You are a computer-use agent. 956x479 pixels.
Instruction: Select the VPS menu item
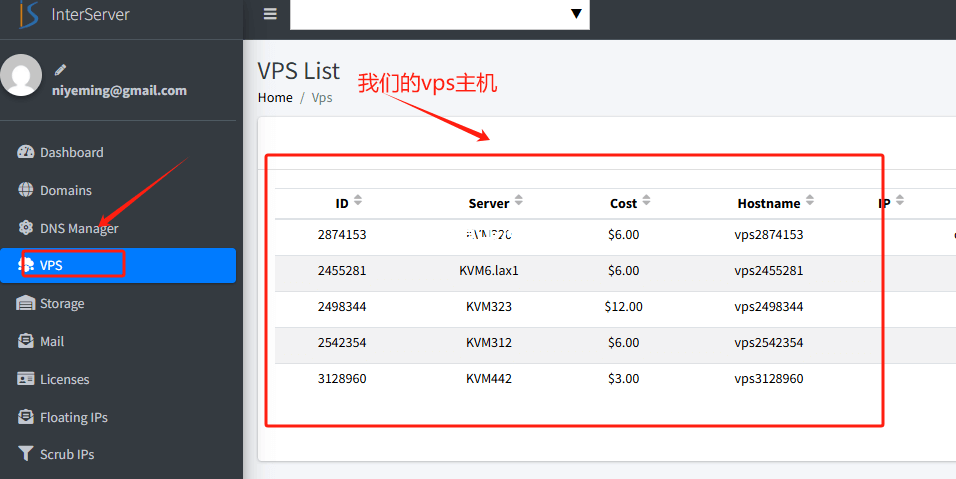118,265
